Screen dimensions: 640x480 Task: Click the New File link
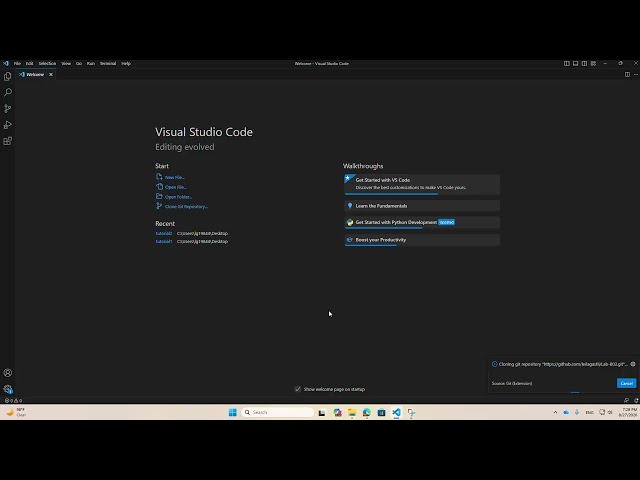coord(171,177)
